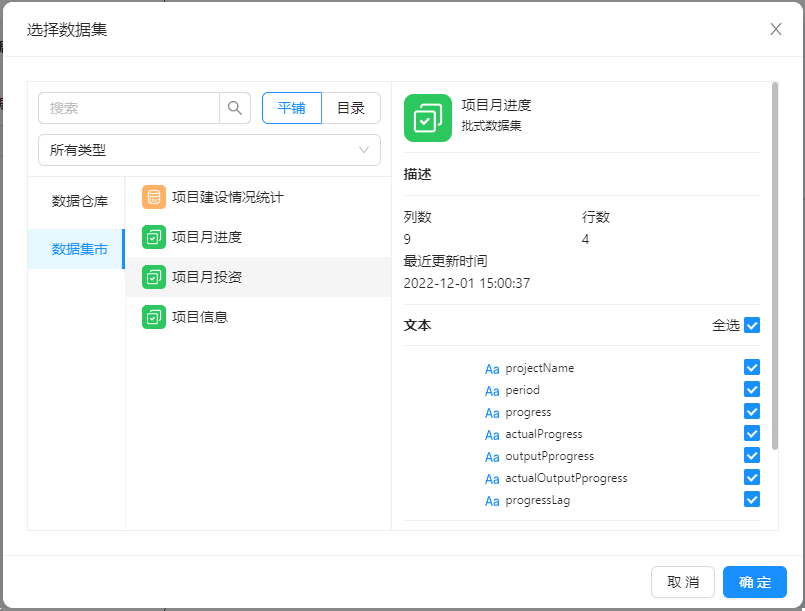Screen dimensions: 805x611
Task: Open the 所有类型 type dropdown
Action: pyautogui.click(x=209, y=150)
